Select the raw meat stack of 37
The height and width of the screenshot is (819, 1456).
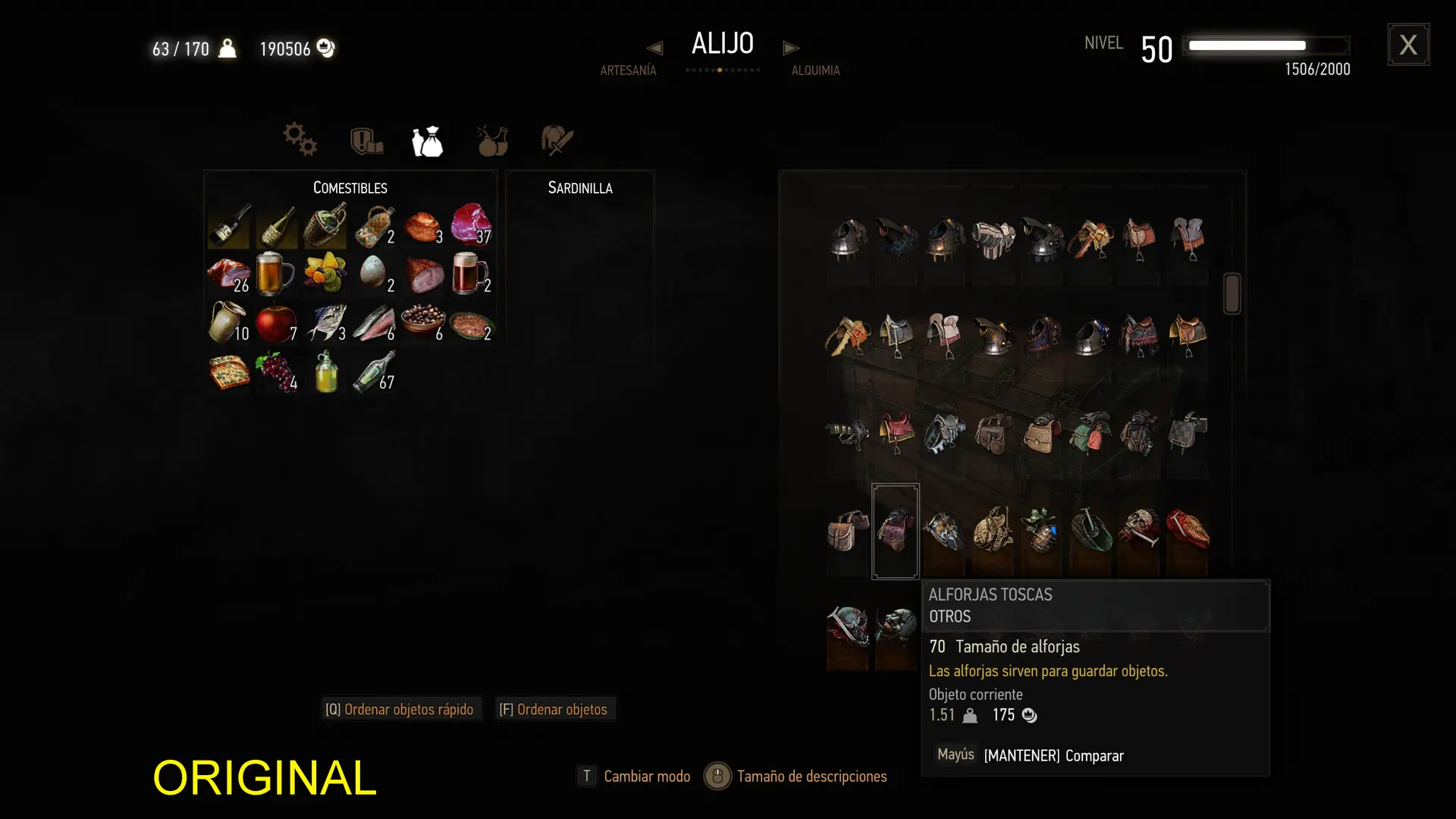click(x=472, y=225)
